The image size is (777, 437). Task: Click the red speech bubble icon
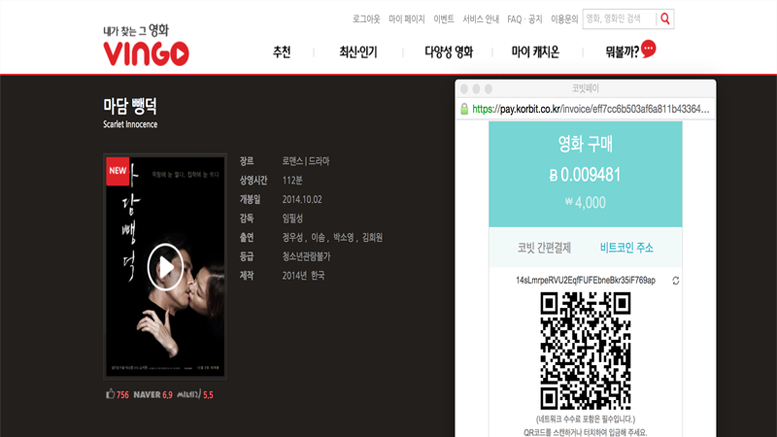648,49
